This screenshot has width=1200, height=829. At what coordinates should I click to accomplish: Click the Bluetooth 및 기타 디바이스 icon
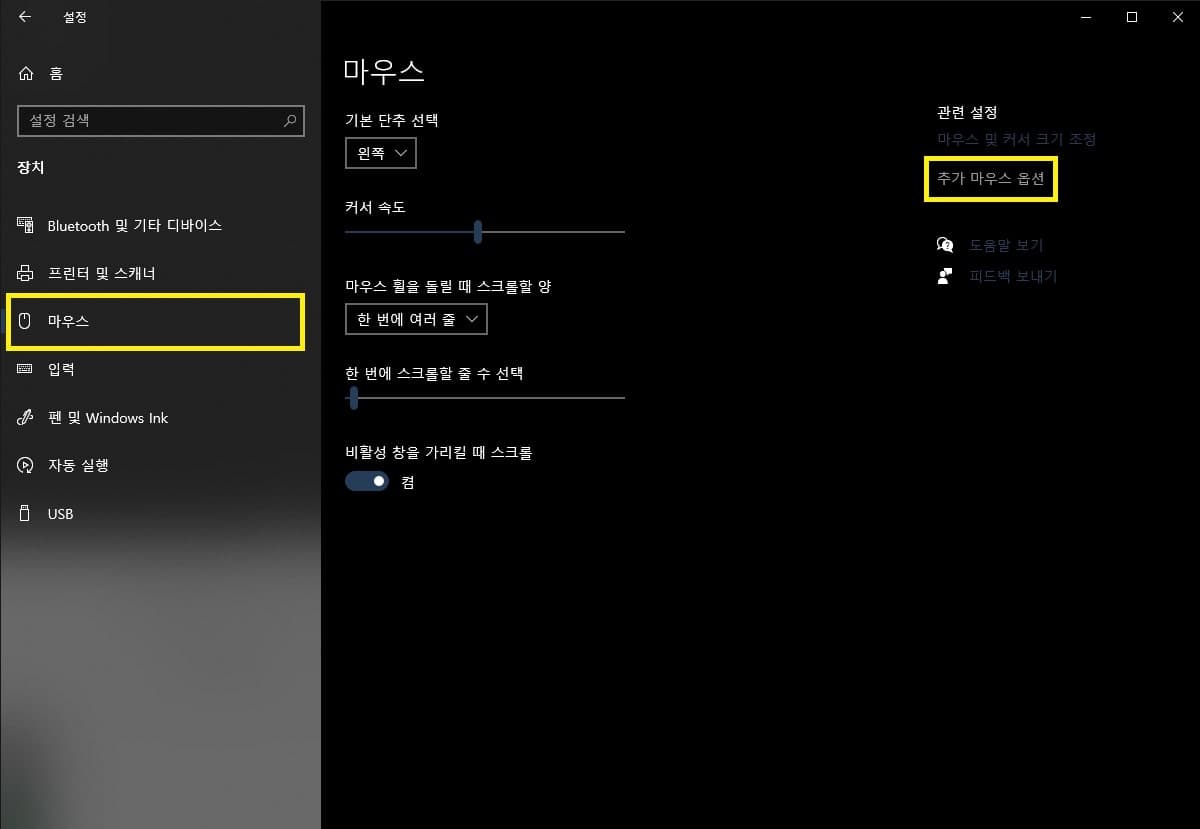28,225
